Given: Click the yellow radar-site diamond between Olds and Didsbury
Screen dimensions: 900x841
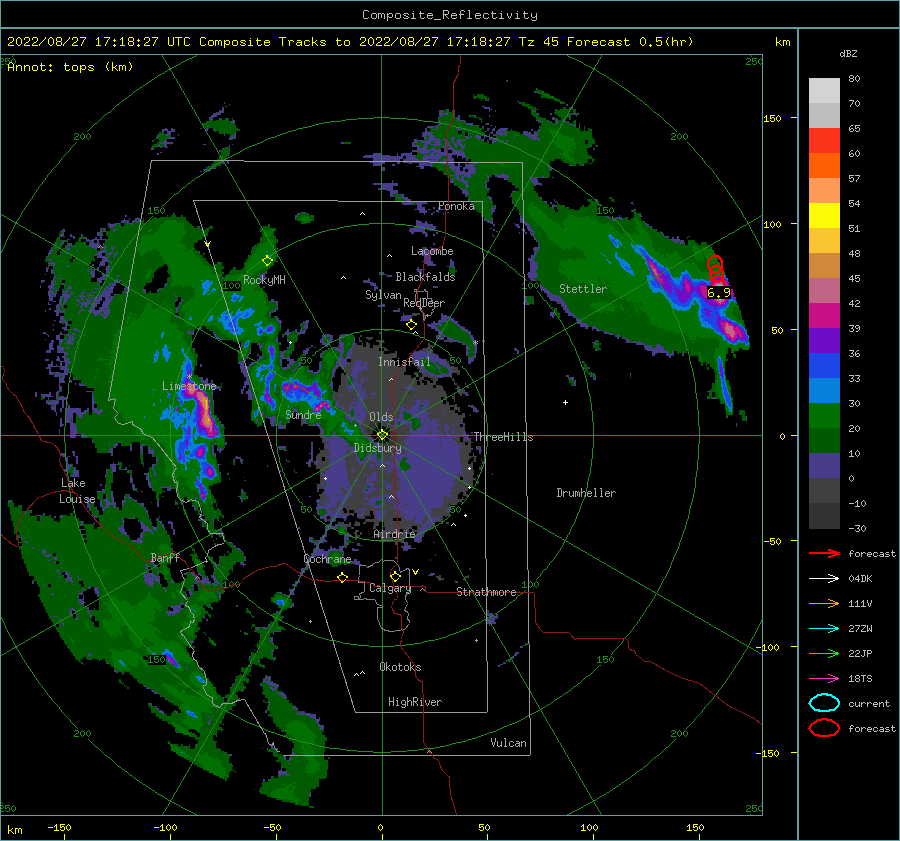Looking at the screenshot, I should coord(382,435).
